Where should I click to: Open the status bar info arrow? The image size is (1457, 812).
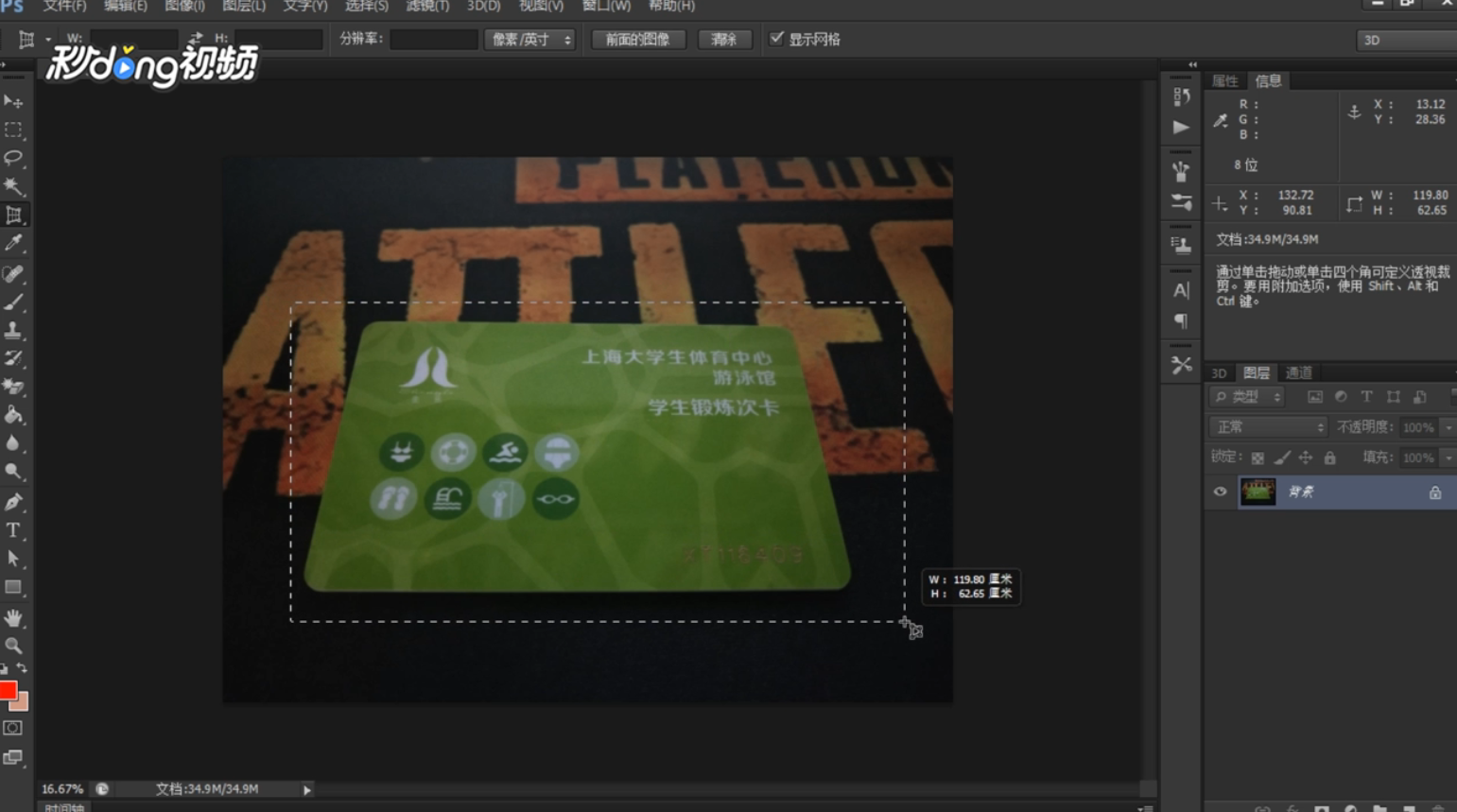307,789
